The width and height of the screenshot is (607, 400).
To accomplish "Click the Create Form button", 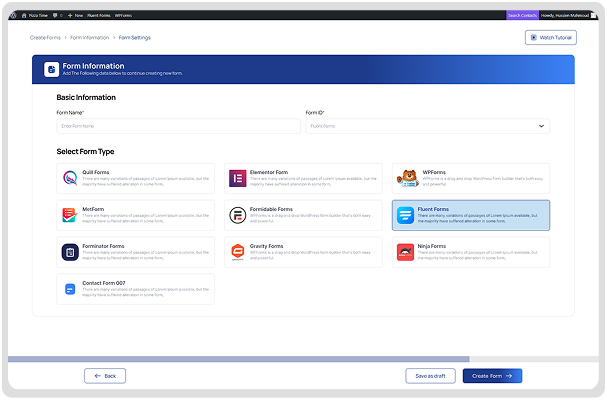I will click(x=492, y=376).
